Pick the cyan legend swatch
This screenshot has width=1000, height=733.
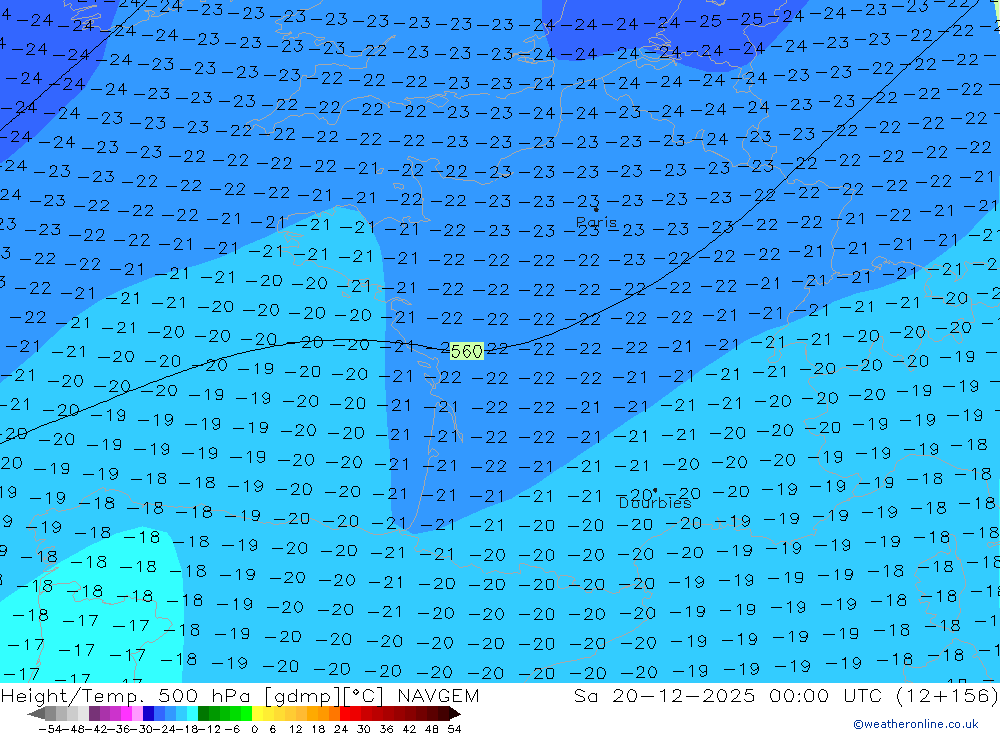192,713
